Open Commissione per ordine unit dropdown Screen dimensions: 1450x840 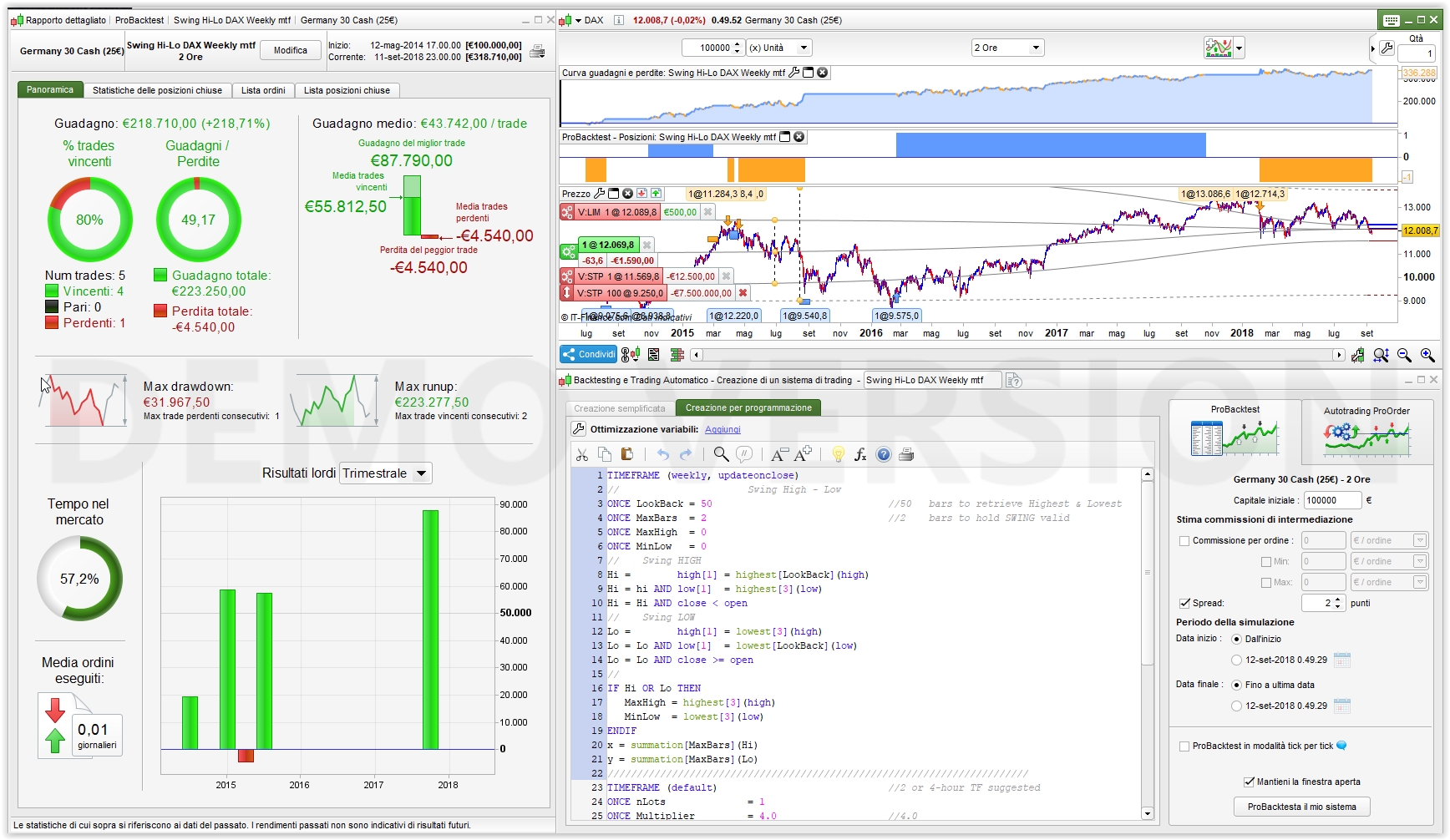(1389, 541)
